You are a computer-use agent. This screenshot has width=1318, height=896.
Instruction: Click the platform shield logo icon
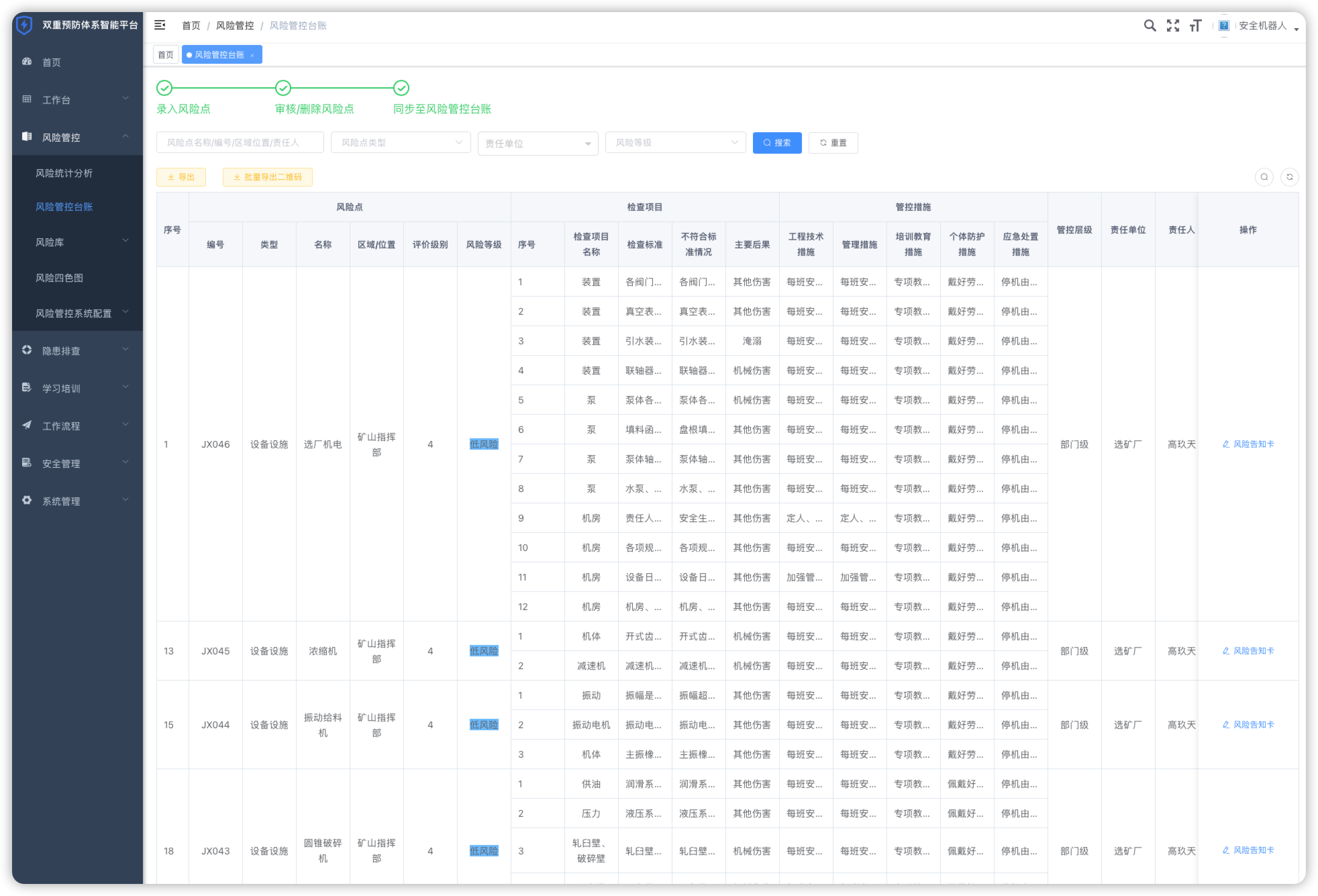coord(24,26)
